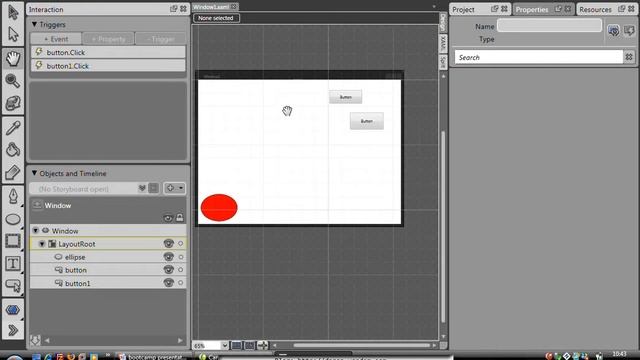640x360 pixels.
Task: Collapse the LayoutRoot tree node
Action: [42, 244]
